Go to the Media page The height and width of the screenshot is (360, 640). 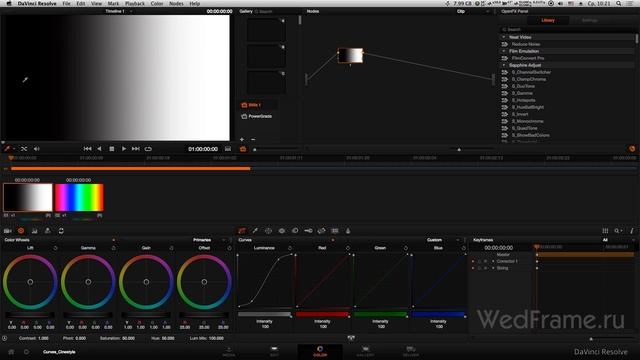229,351
